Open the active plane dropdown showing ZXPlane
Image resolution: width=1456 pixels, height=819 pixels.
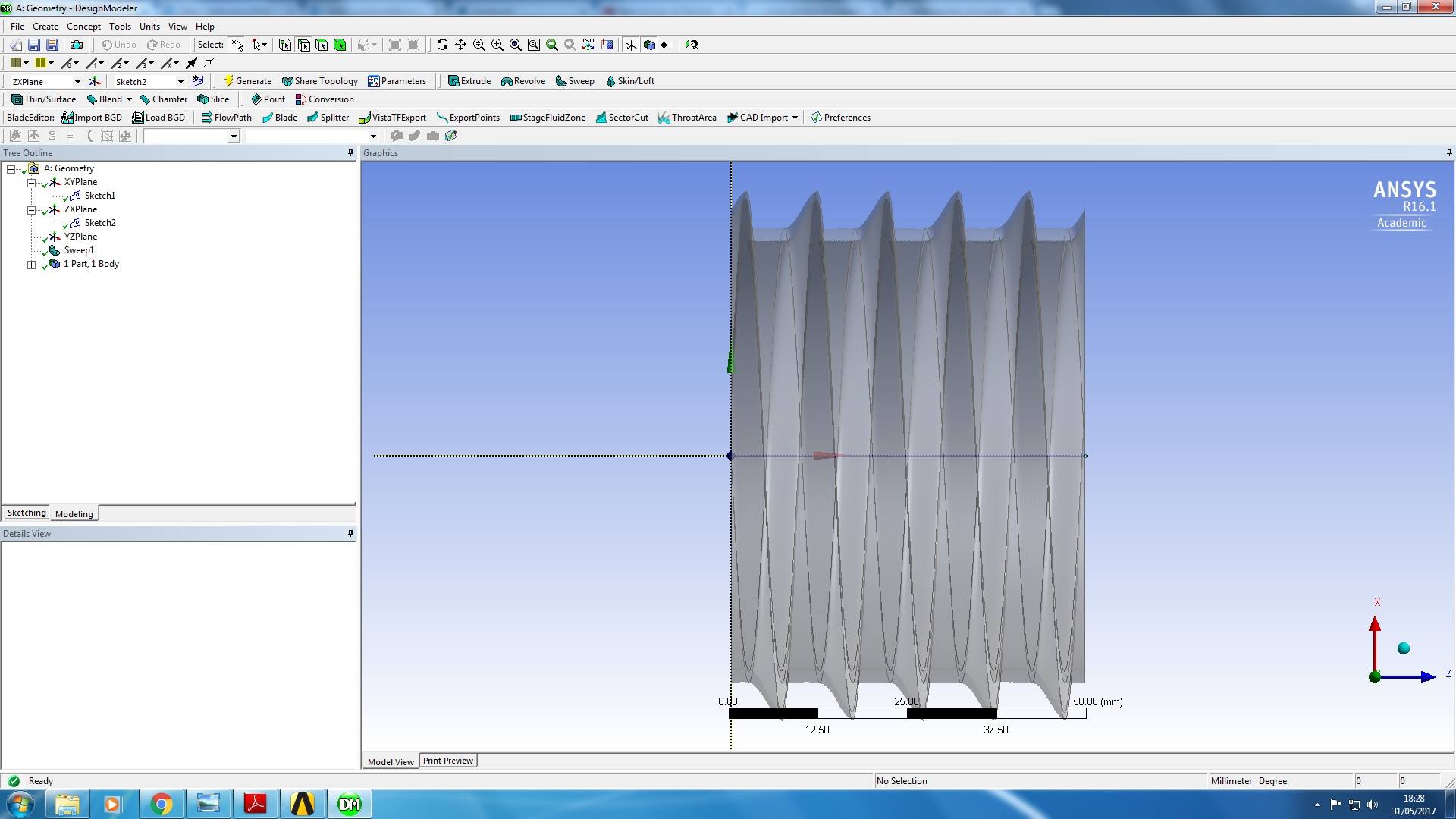tap(77, 81)
